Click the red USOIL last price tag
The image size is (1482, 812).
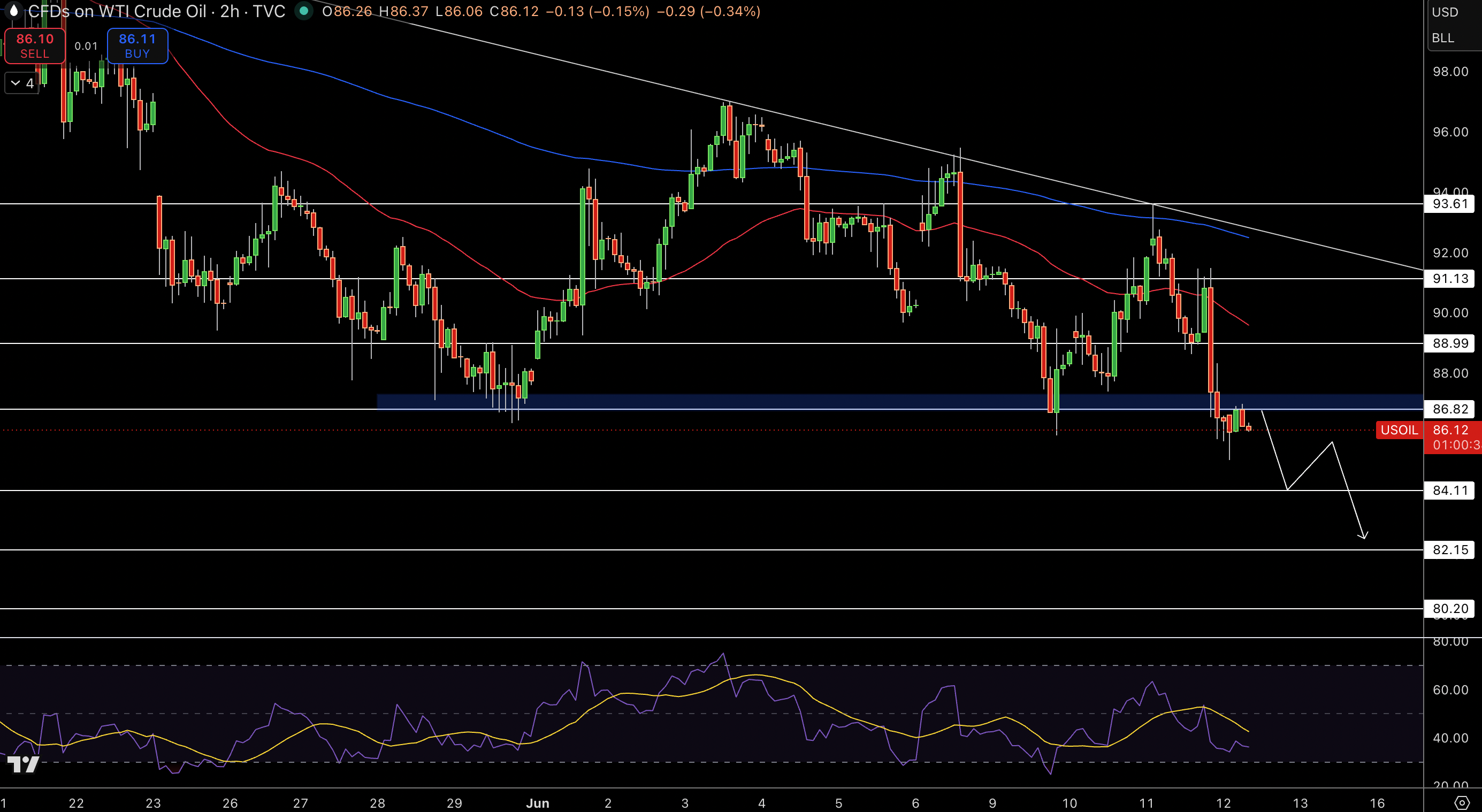pyautogui.click(x=1399, y=430)
